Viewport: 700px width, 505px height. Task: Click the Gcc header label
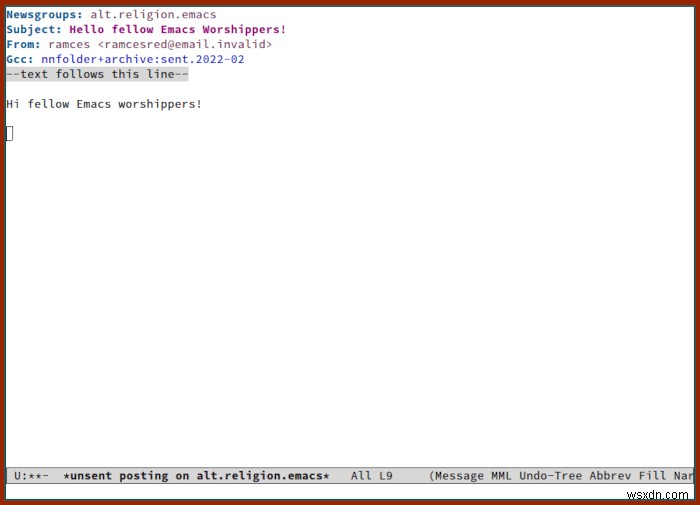20,59
